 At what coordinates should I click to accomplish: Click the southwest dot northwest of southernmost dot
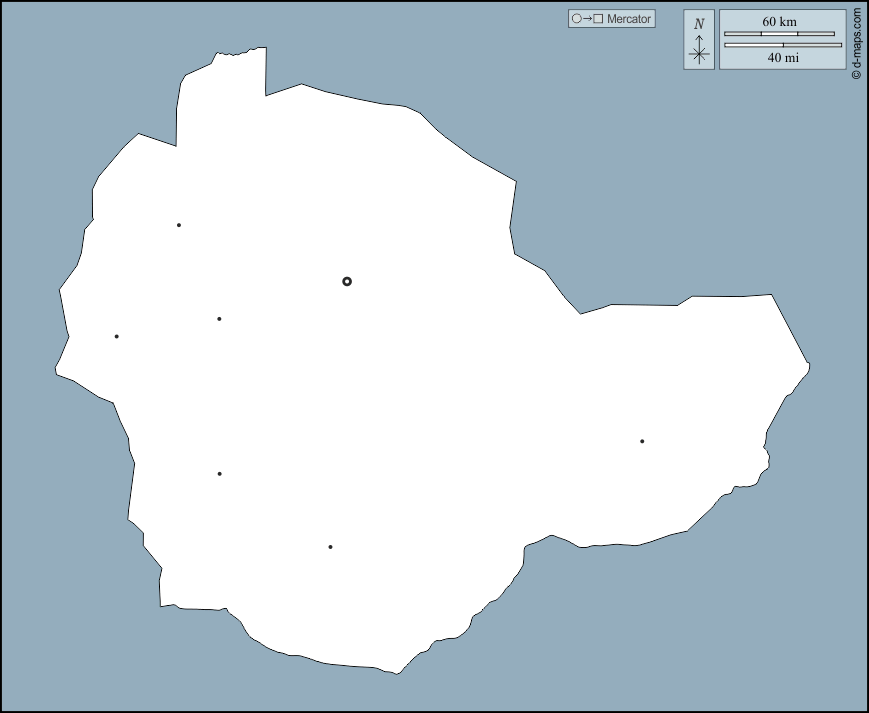click(x=219, y=474)
